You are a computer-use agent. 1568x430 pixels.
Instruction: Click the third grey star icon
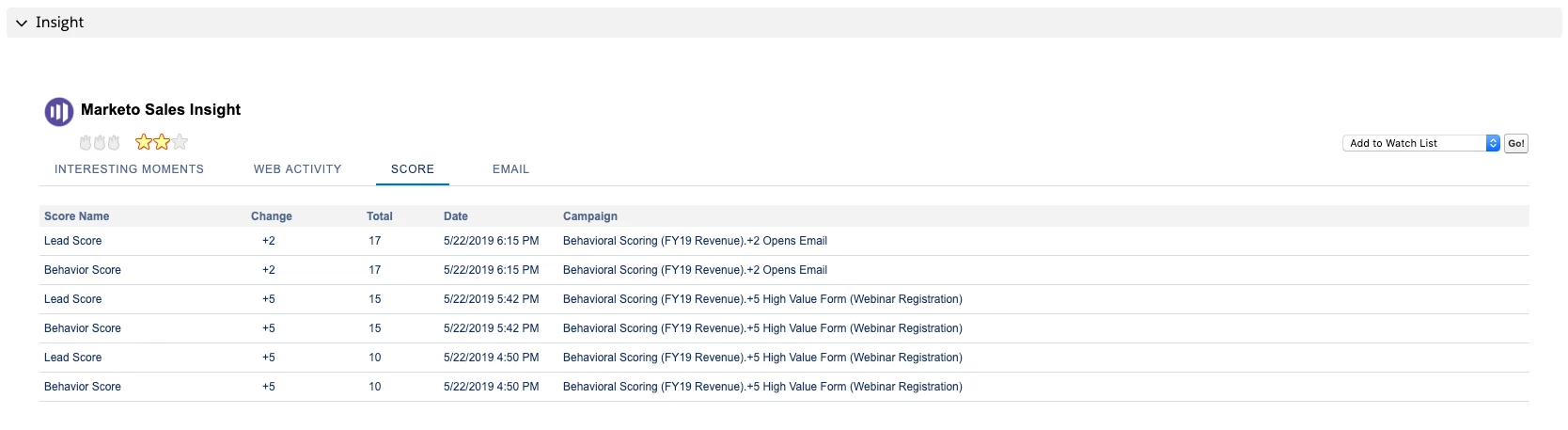coord(180,142)
